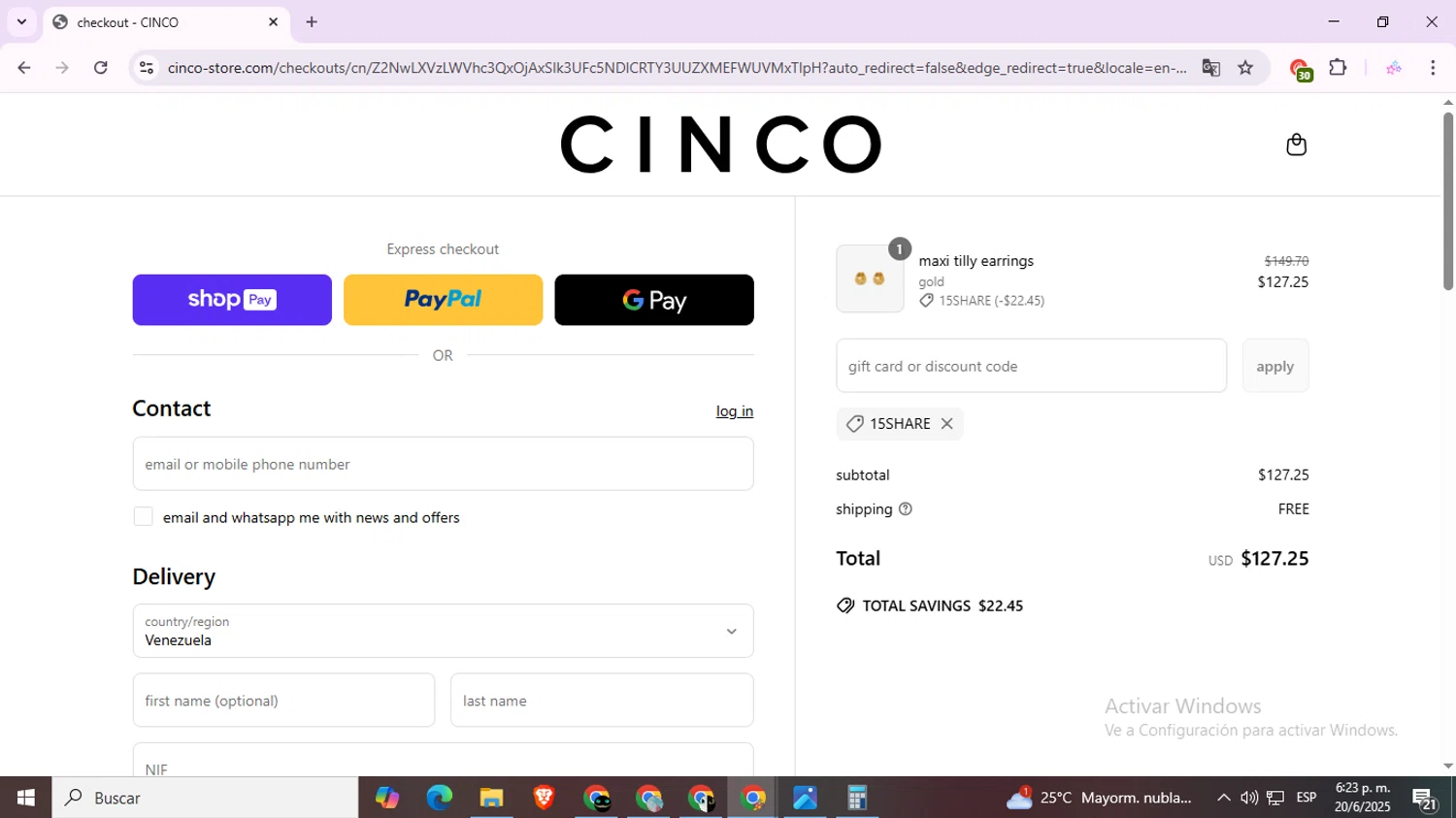Tick email and whatsapp news offers checkbox
The height and width of the screenshot is (818, 1456).
[144, 517]
